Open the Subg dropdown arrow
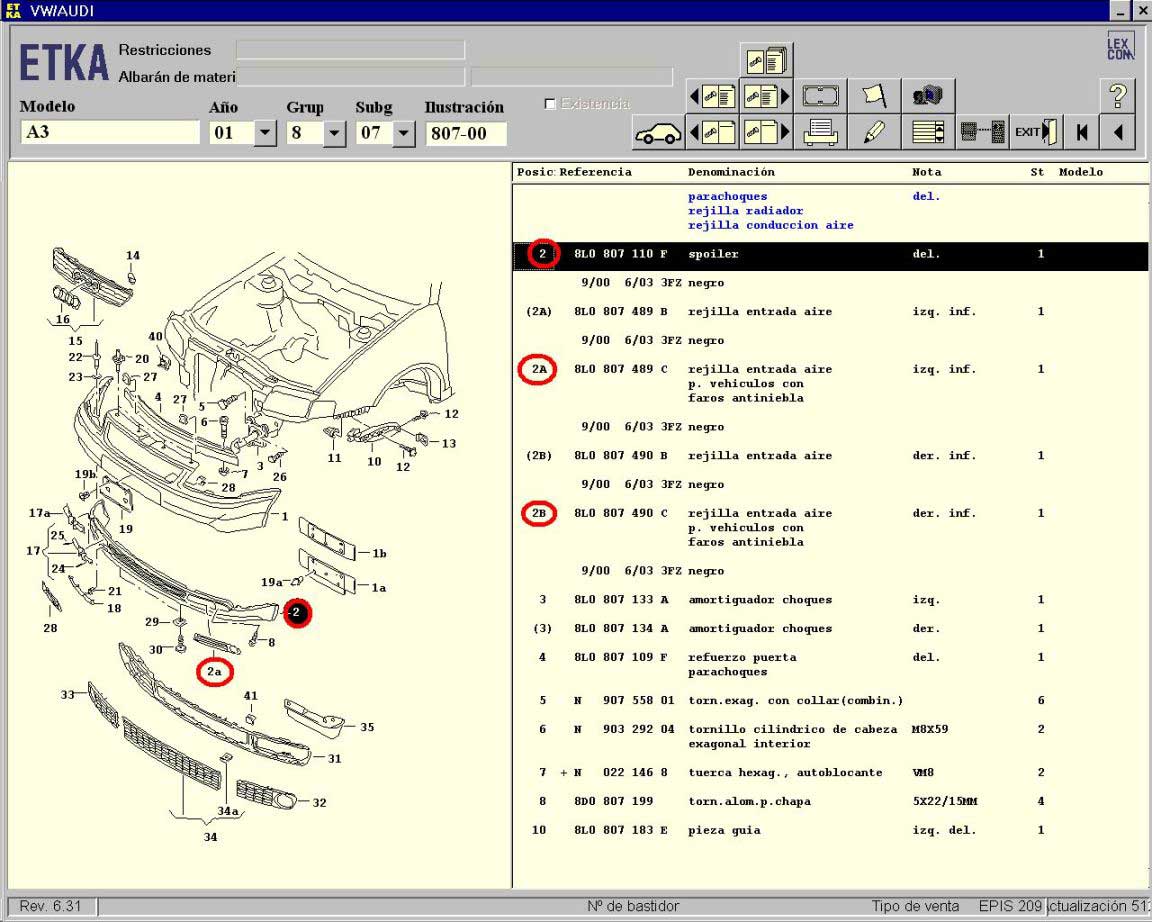Screen dimensions: 1152x922 (x=403, y=133)
